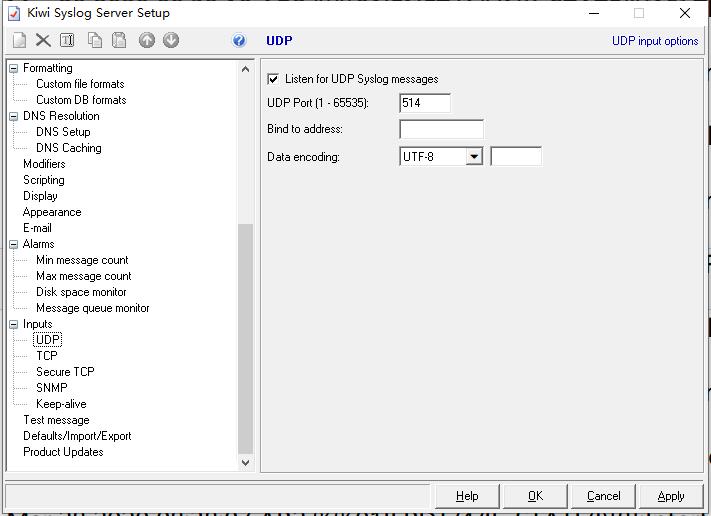Select Secure TCP input in tree
Screen dimensions: 711x516
tap(65, 372)
